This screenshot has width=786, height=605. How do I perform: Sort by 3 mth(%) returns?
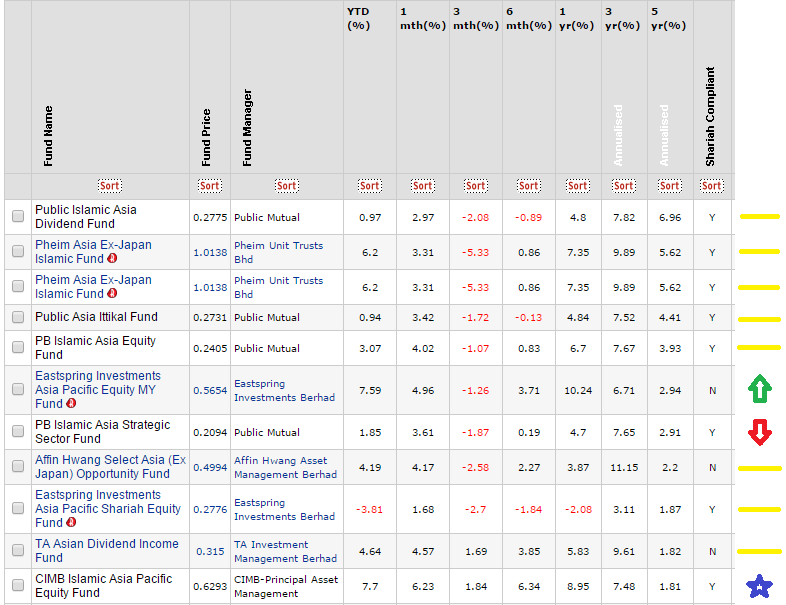(476, 186)
